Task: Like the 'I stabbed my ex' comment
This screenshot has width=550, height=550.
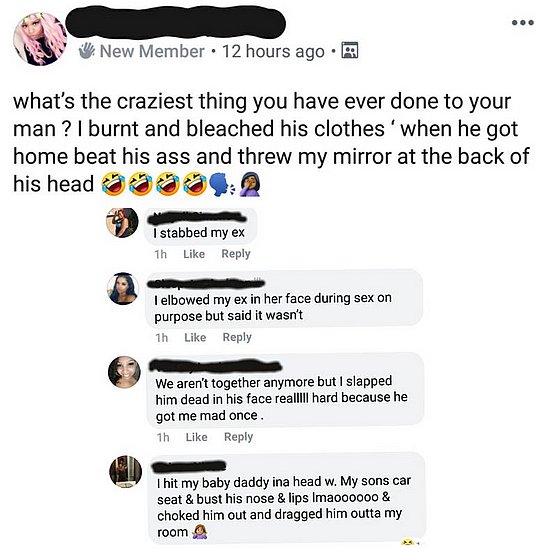Action: [x=194, y=254]
